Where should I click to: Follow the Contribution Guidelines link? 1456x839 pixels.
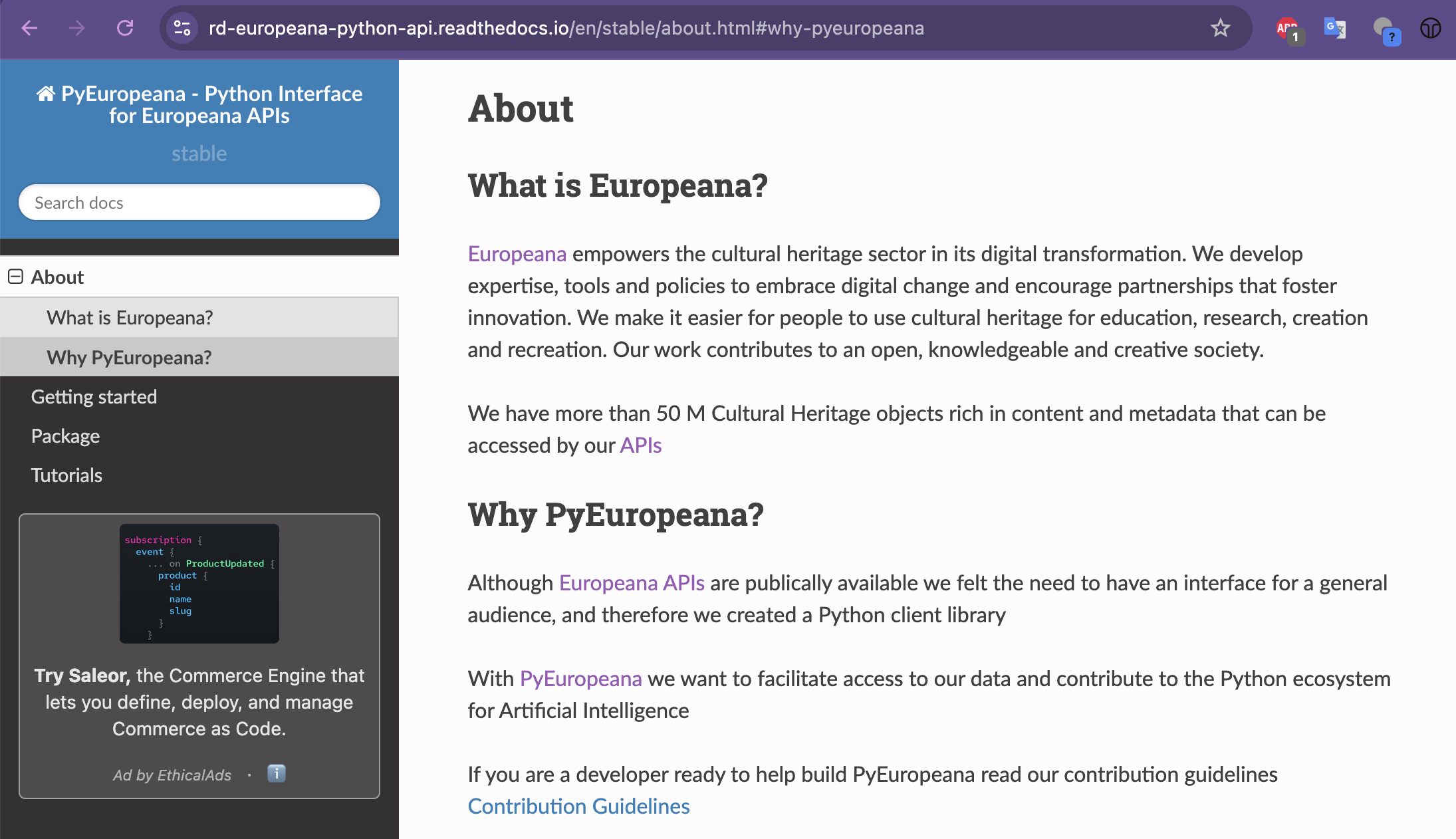pos(578,806)
